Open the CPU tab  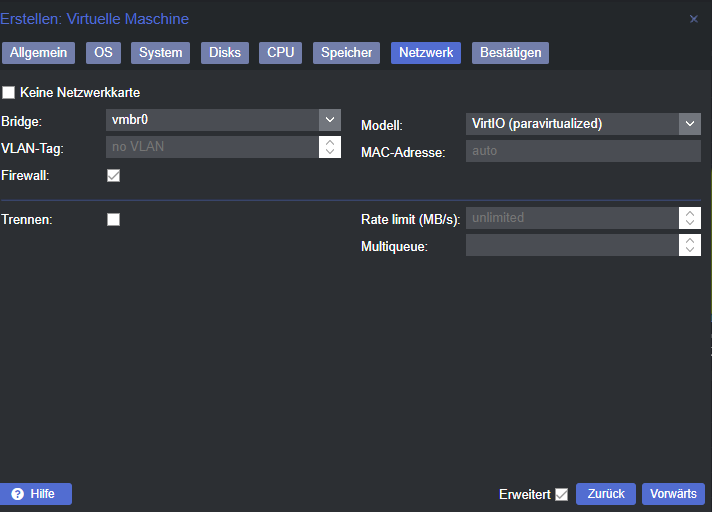coord(281,53)
